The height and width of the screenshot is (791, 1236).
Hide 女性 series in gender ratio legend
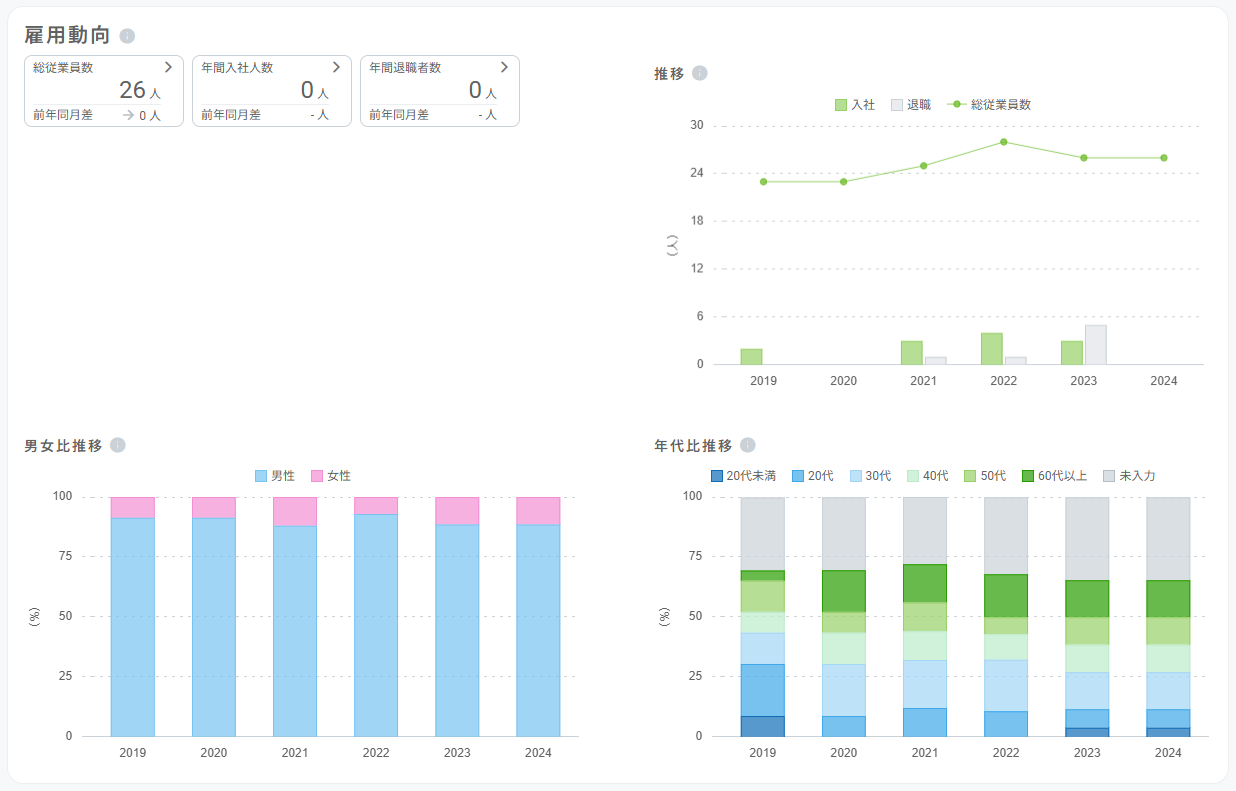tap(331, 476)
